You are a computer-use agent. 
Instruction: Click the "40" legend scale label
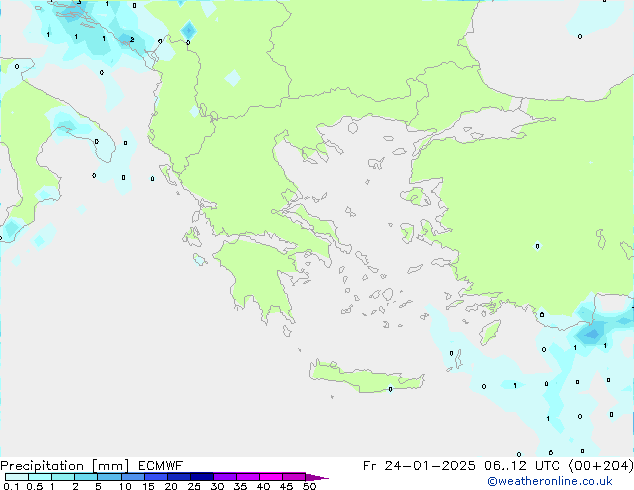[x=263, y=486]
